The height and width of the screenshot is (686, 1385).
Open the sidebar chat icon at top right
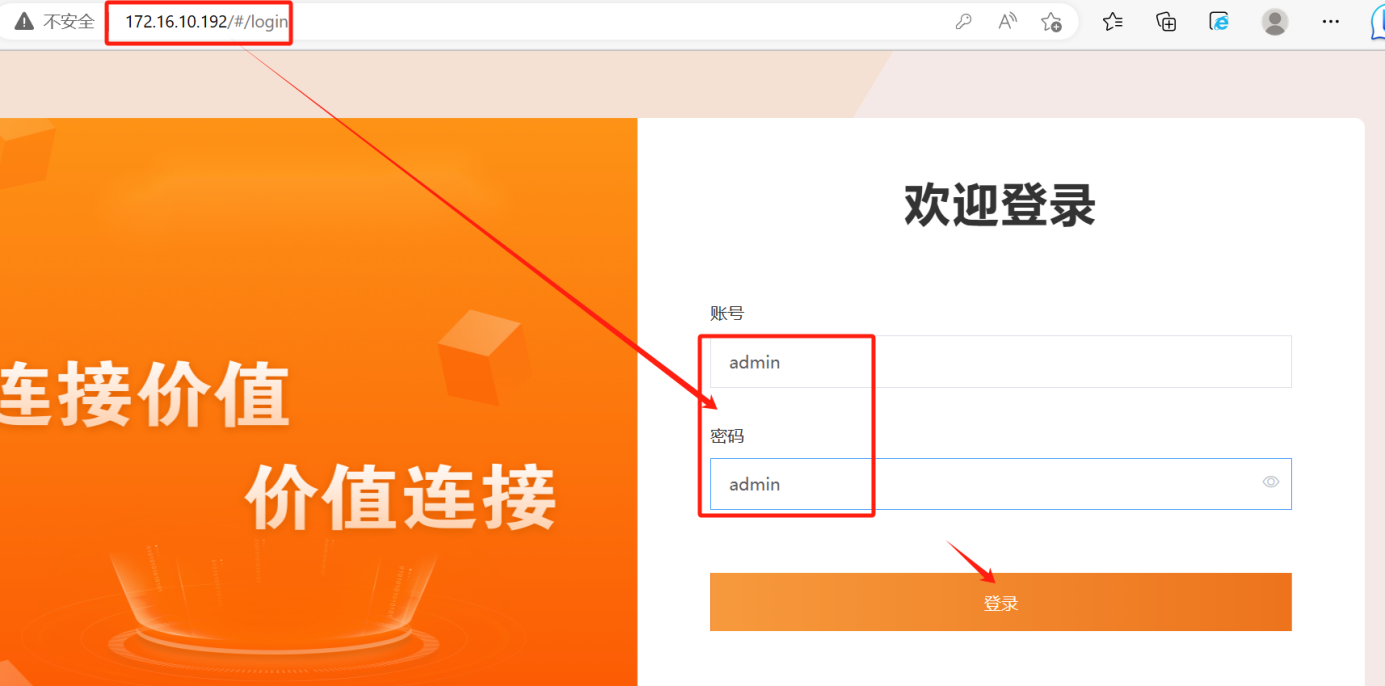coord(1378,21)
